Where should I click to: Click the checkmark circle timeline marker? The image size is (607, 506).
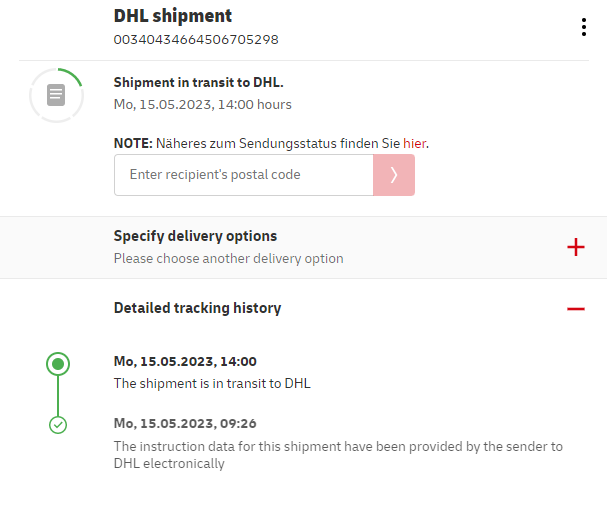tap(58, 425)
